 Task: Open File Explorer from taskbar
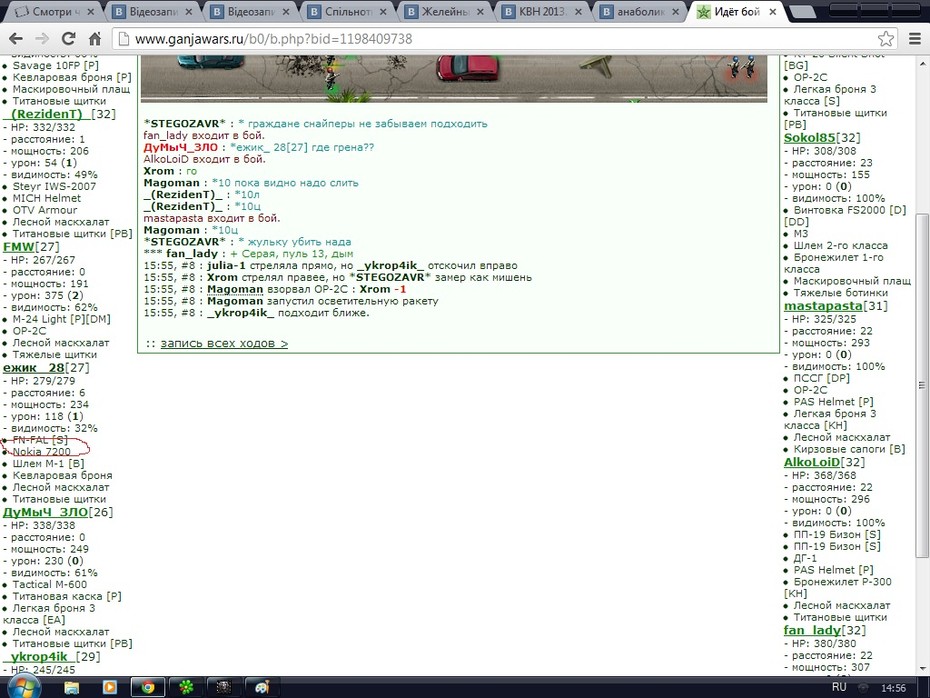point(72,687)
